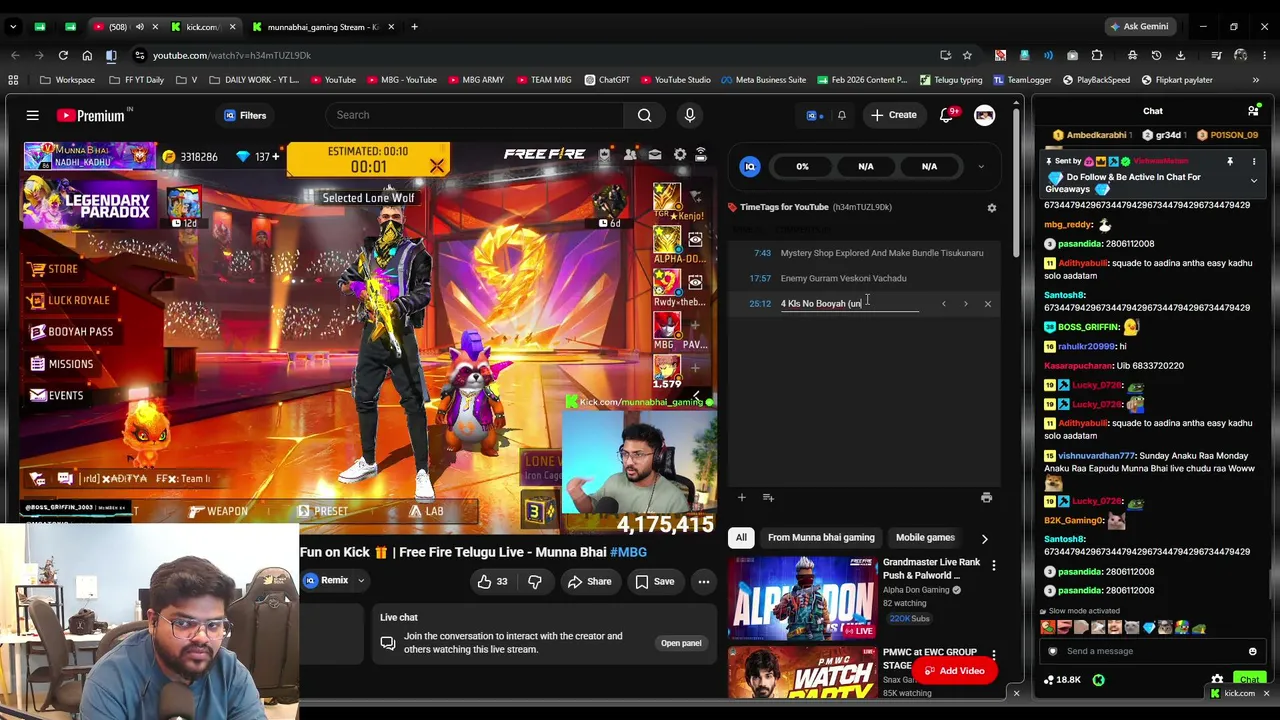Image resolution: width=1280 pixels, height=720 pixels.
Task: Open pinned message options three dots
Action: pyautogui.click(x=1253, y=161)
